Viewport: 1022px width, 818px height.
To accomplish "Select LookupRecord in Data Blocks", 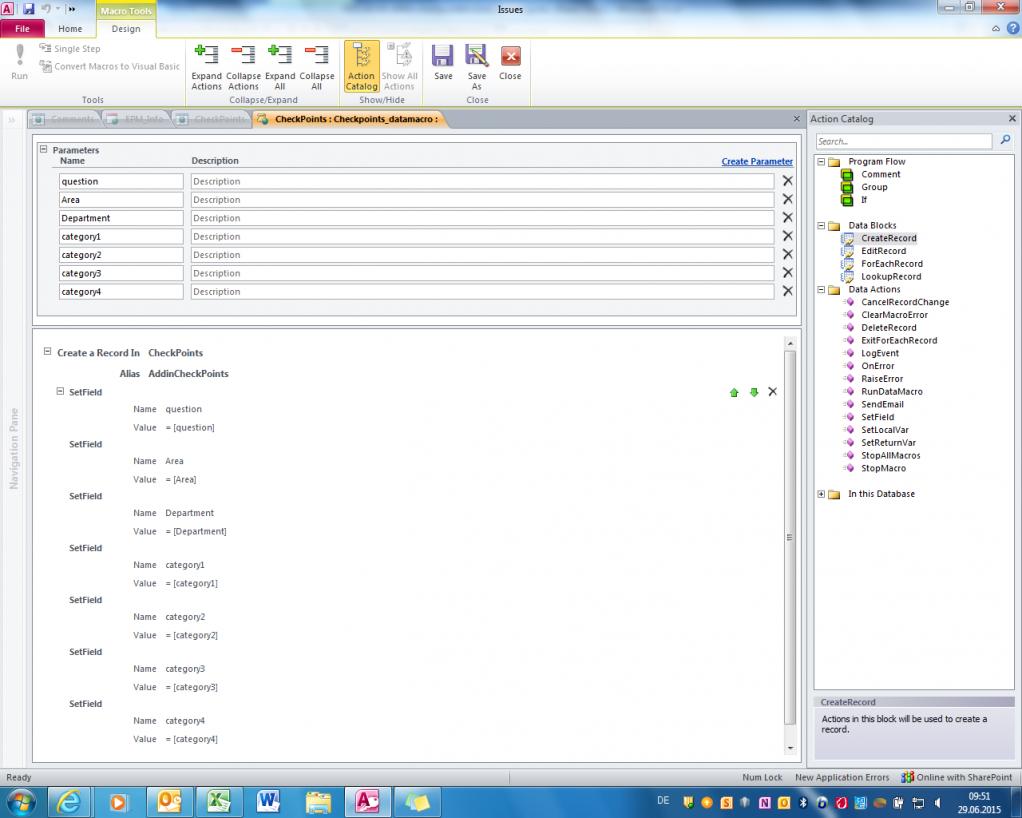I will (890, 276).
